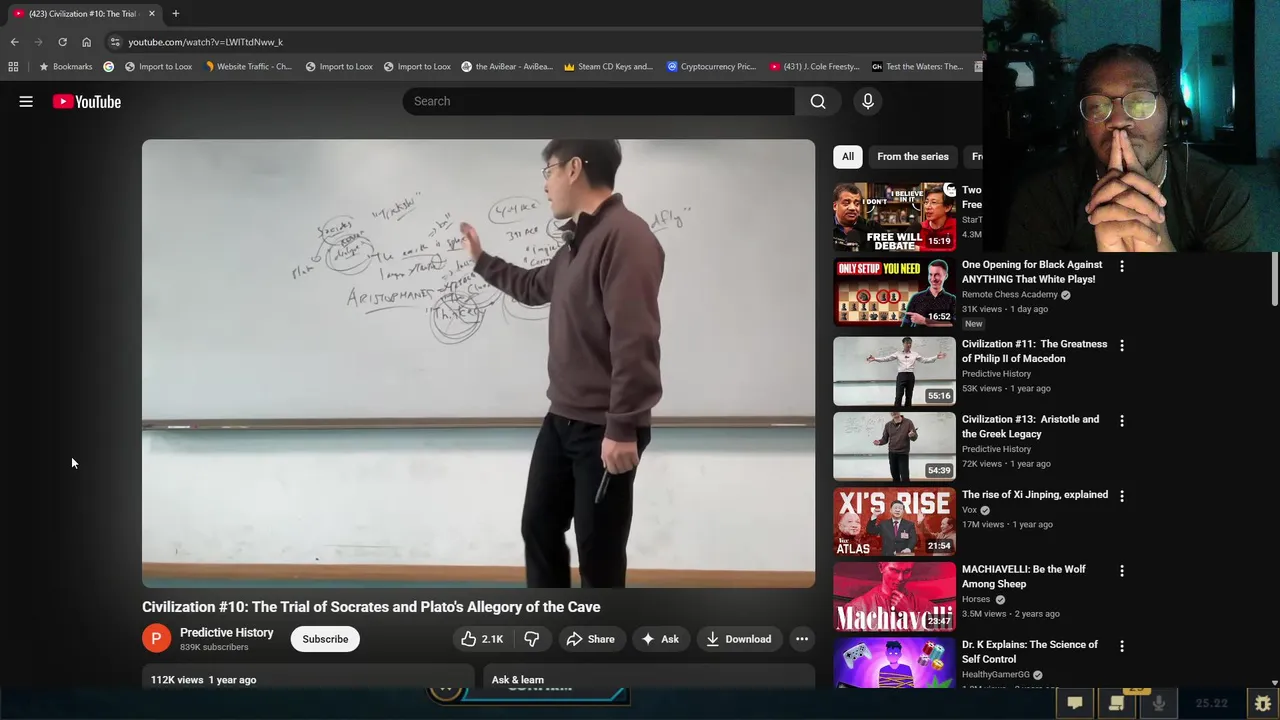Select the From the series chip

[913, 156]
